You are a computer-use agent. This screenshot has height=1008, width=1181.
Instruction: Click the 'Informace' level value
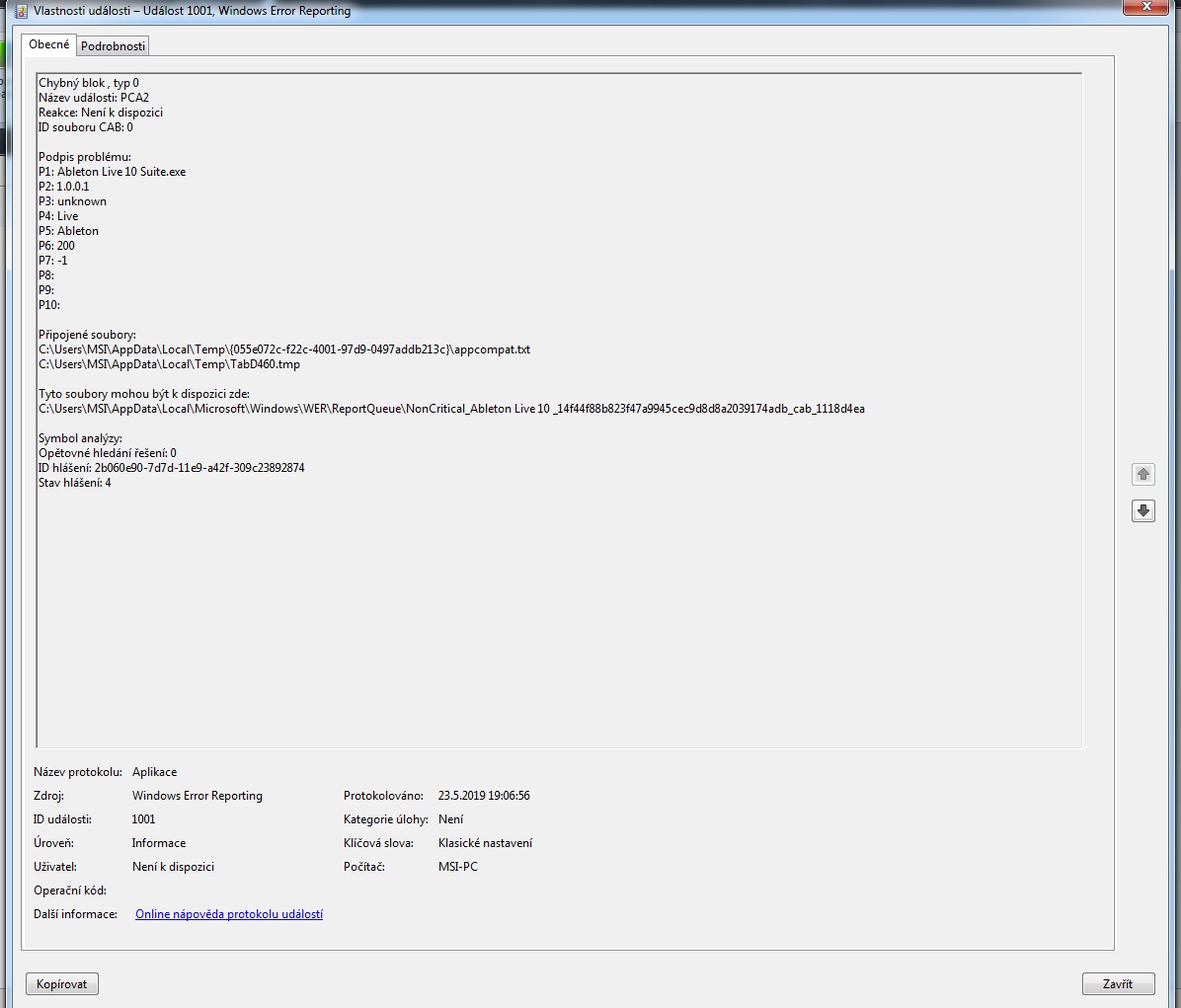(159, 843)
